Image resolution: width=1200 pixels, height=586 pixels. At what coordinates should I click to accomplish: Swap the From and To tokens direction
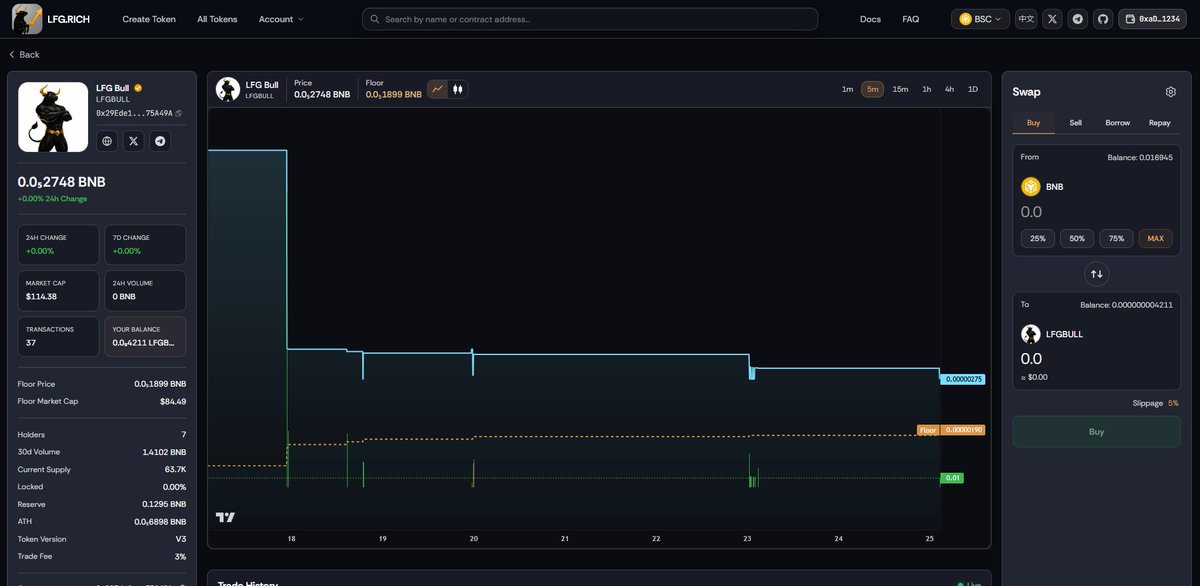coord(1096,274)
